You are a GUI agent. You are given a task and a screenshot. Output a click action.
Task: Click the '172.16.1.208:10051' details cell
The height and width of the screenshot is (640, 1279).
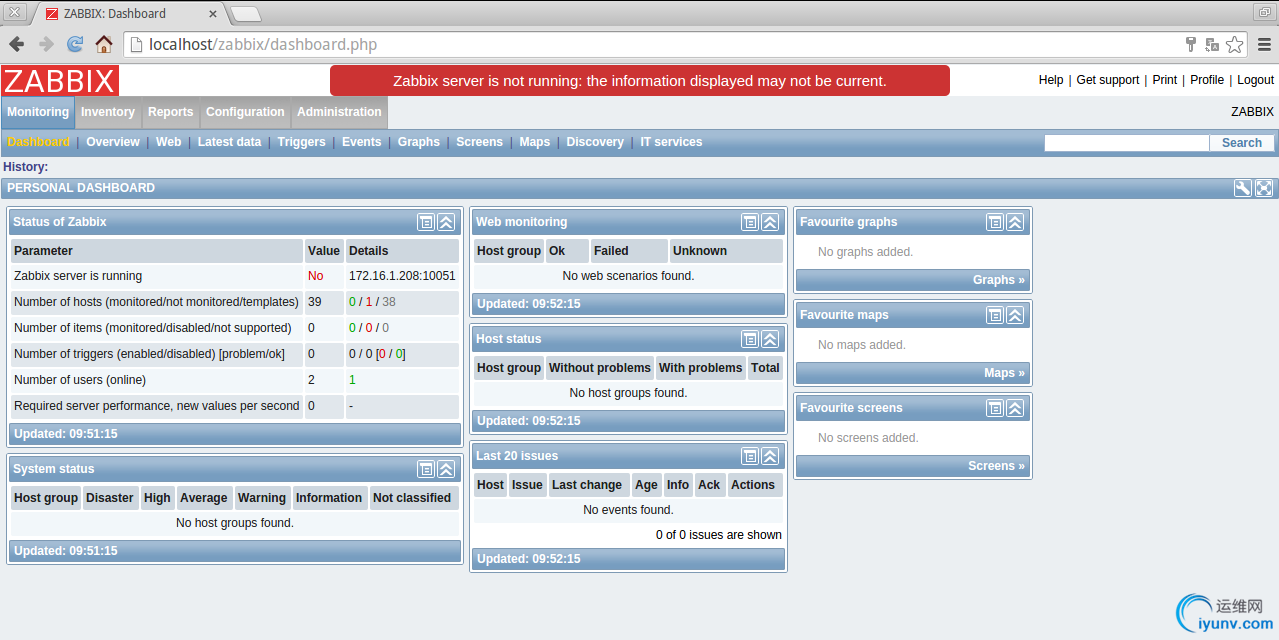point(402,276)
